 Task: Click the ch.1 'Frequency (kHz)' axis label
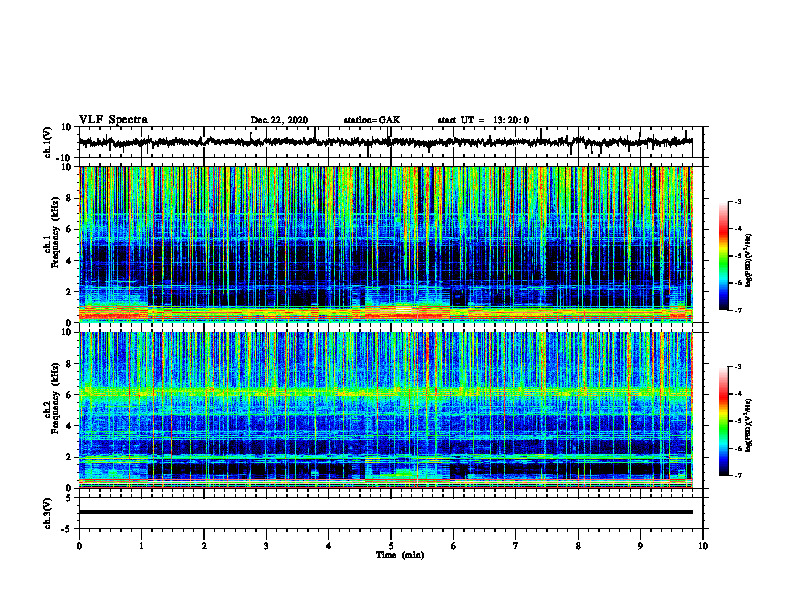[x=56, y=233]
